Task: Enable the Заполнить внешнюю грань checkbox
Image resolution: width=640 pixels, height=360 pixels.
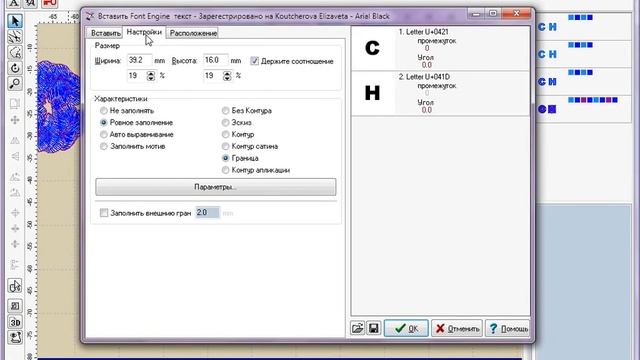Action: pyautogui.click(x=104, y=213)
